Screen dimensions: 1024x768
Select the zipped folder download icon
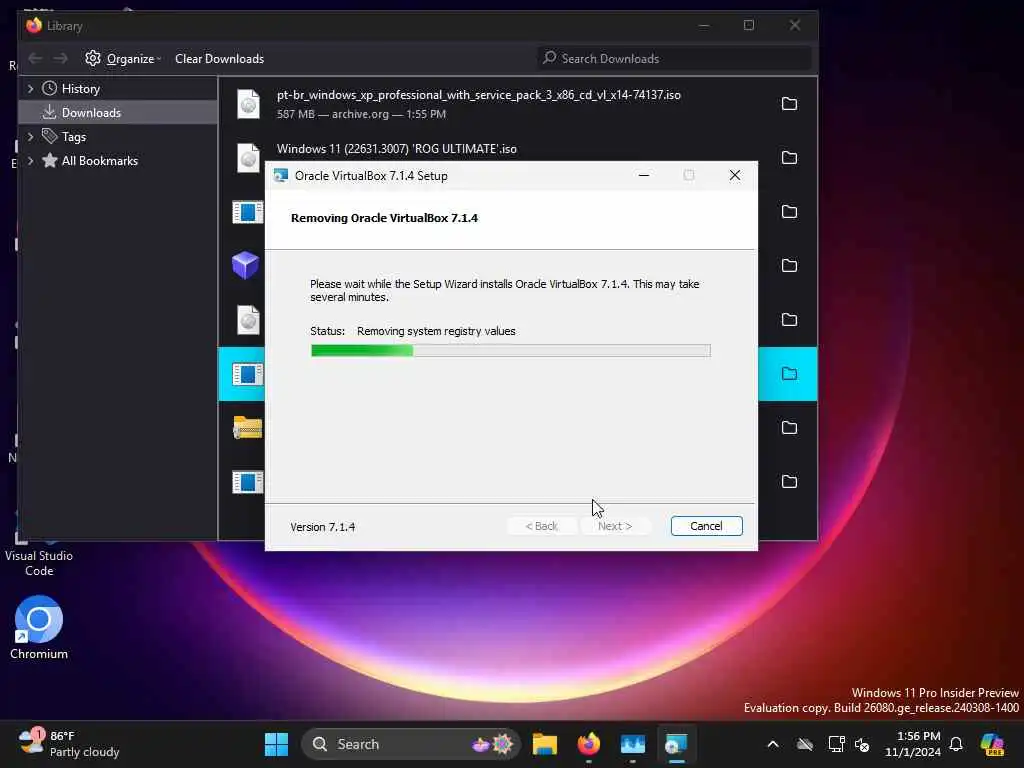pos(248,428)
